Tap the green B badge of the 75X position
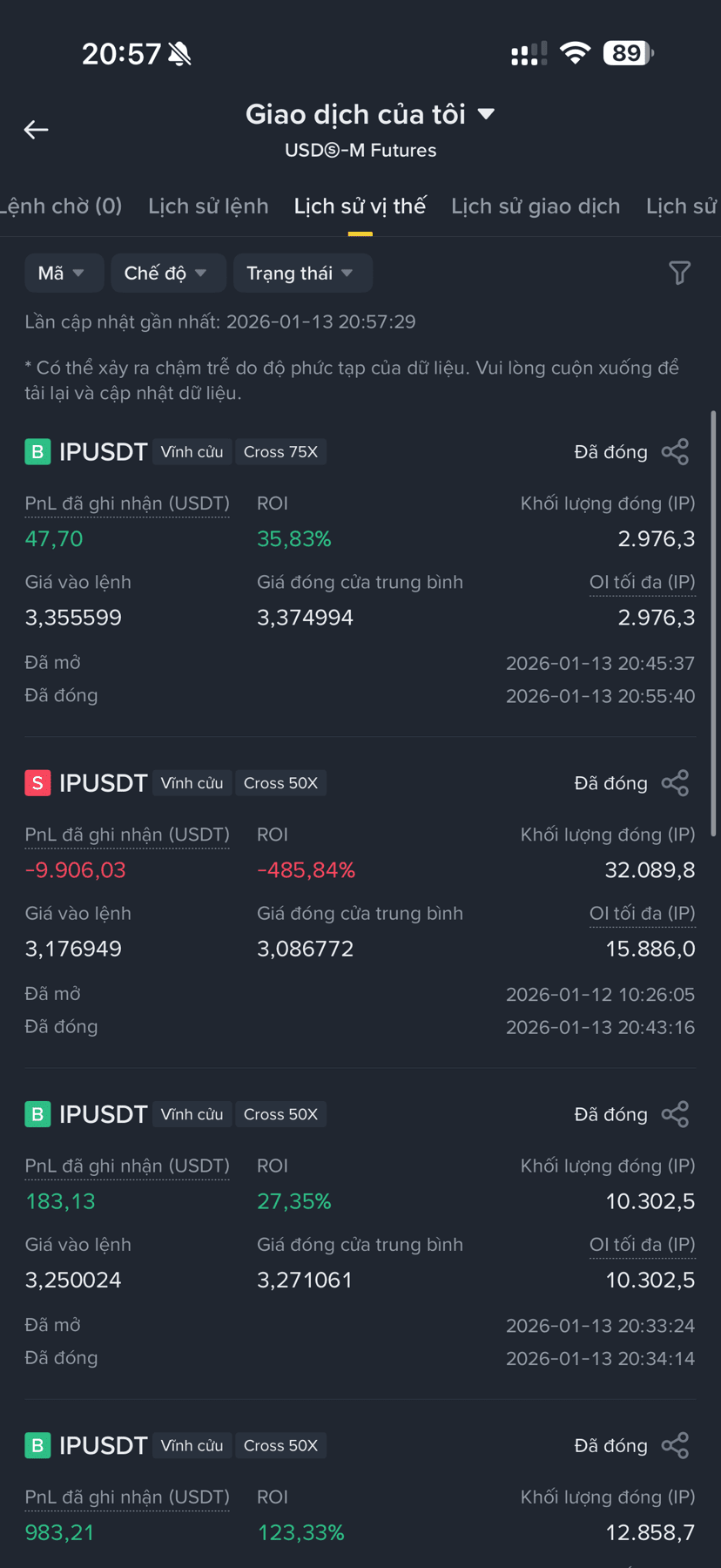Image resolution: width=721 pixels, height=1568 pixels. 37,451
